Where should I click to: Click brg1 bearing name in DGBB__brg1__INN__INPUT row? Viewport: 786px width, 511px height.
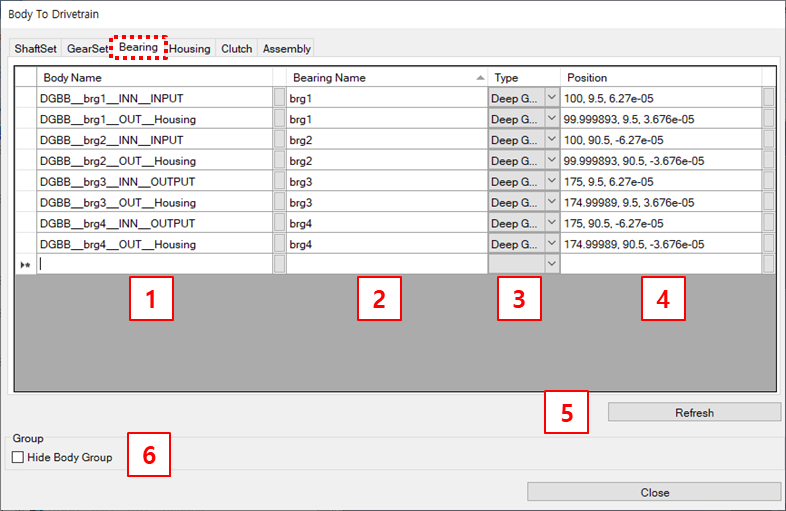click(387, 98)
